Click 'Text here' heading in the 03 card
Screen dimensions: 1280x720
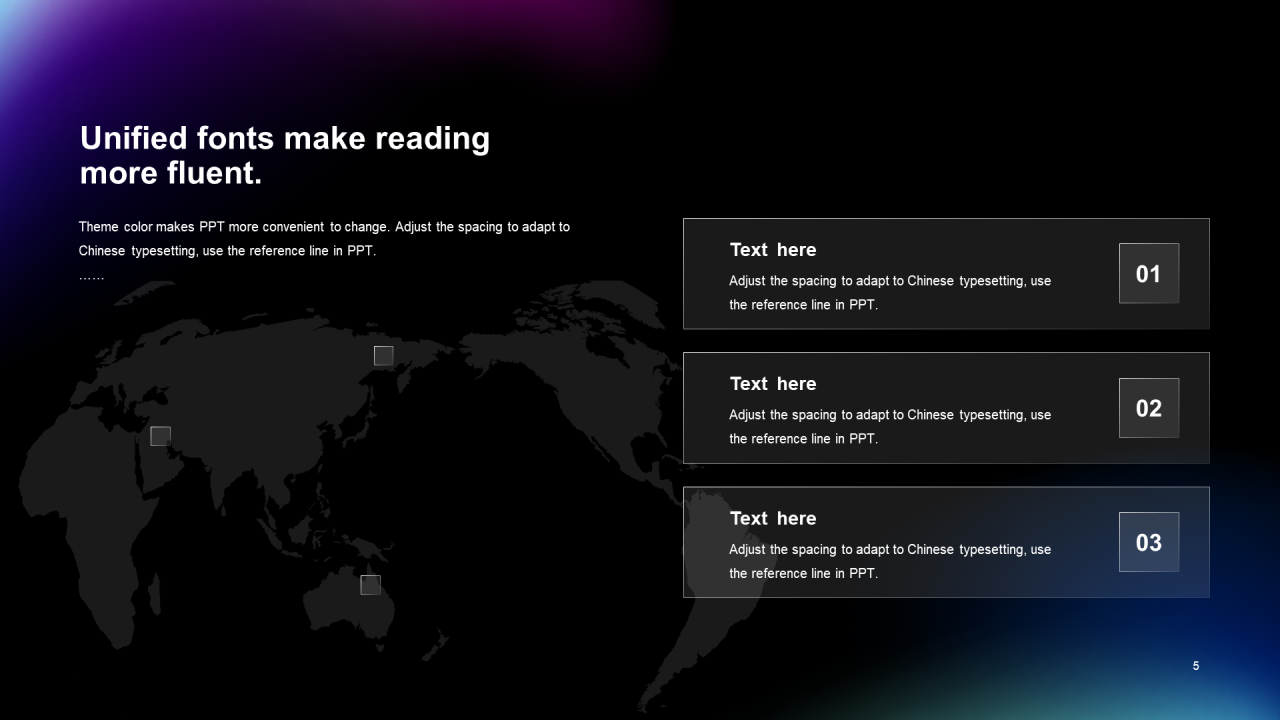[x=773, y=518]
